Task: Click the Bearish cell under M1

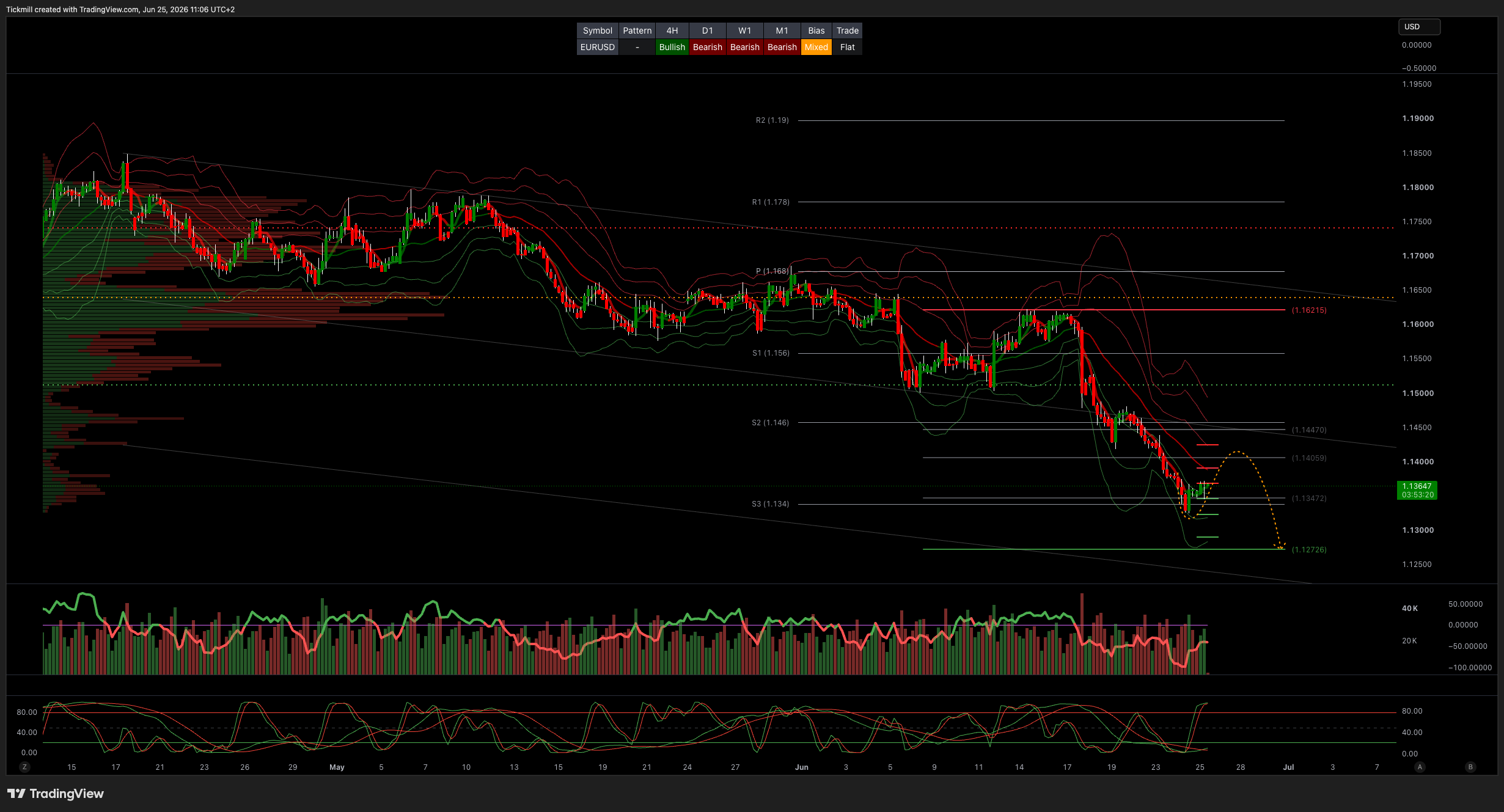Action: click(x=782, y=47)
